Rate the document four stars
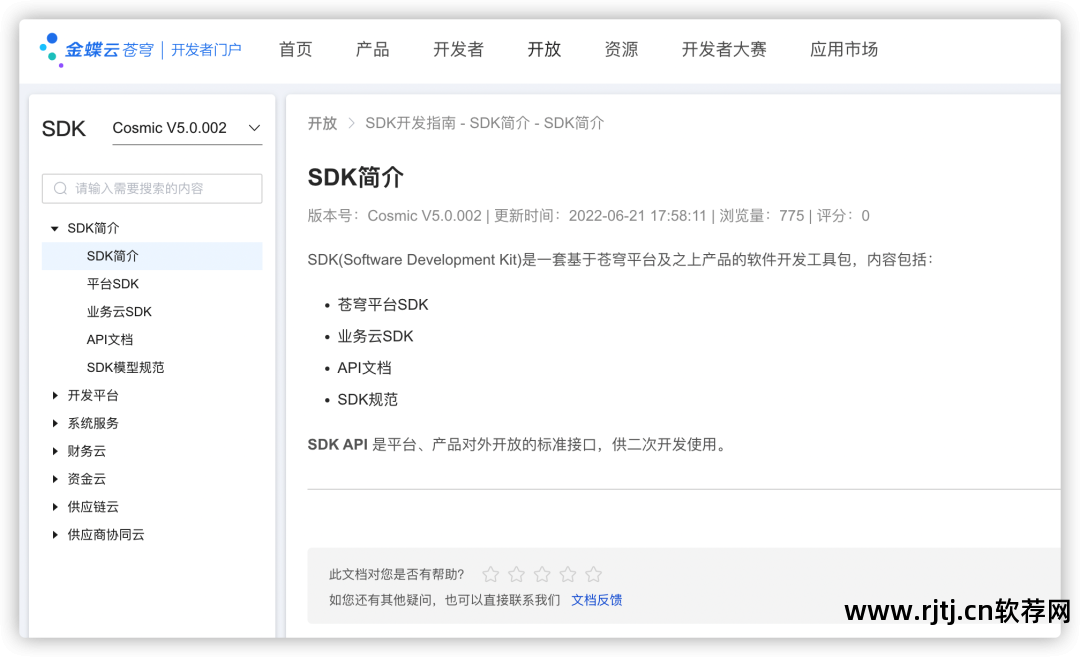 (568, 574)
